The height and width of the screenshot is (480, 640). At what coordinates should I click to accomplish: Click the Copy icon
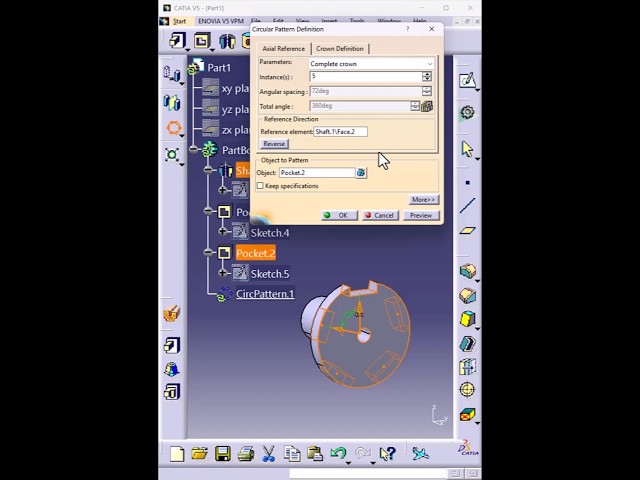point(292,454)
